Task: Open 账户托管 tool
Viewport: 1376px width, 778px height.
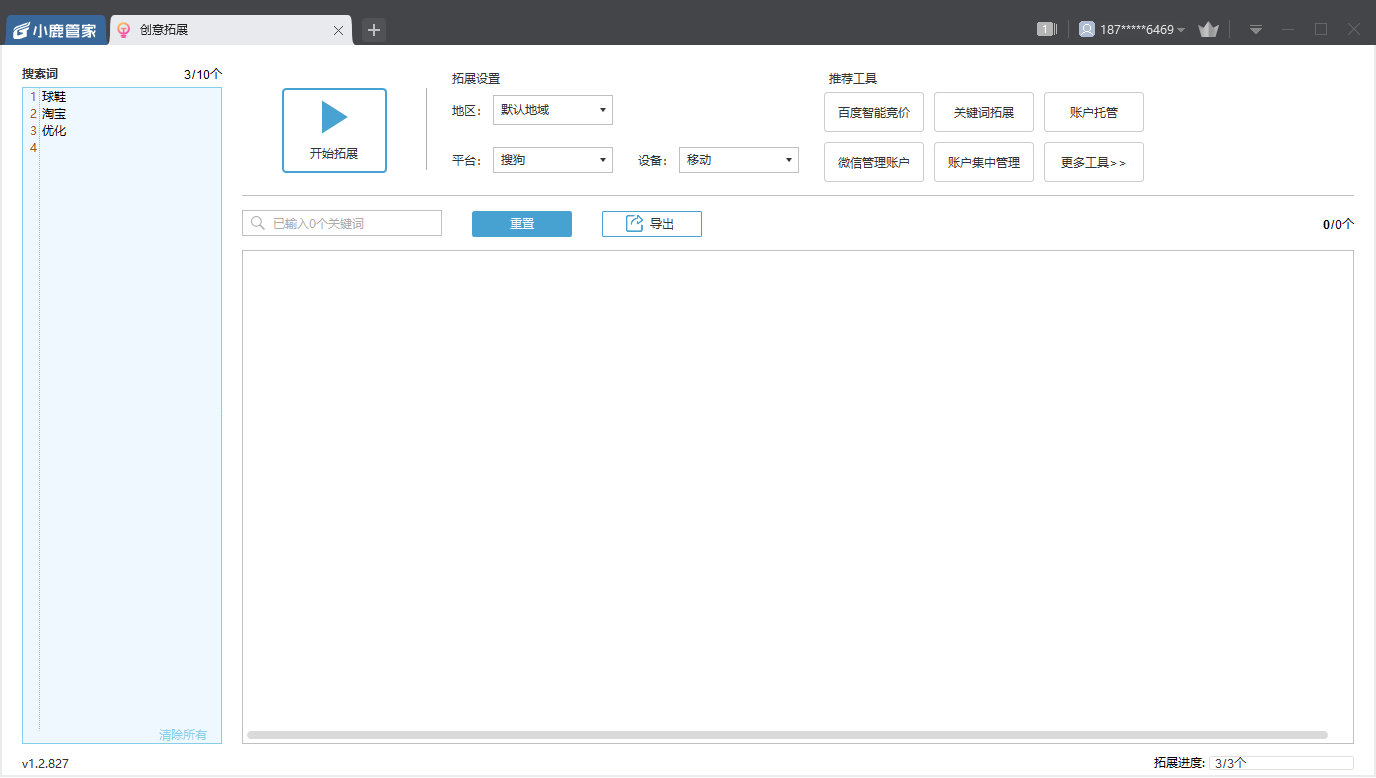Action: [x=1094, y=112]
